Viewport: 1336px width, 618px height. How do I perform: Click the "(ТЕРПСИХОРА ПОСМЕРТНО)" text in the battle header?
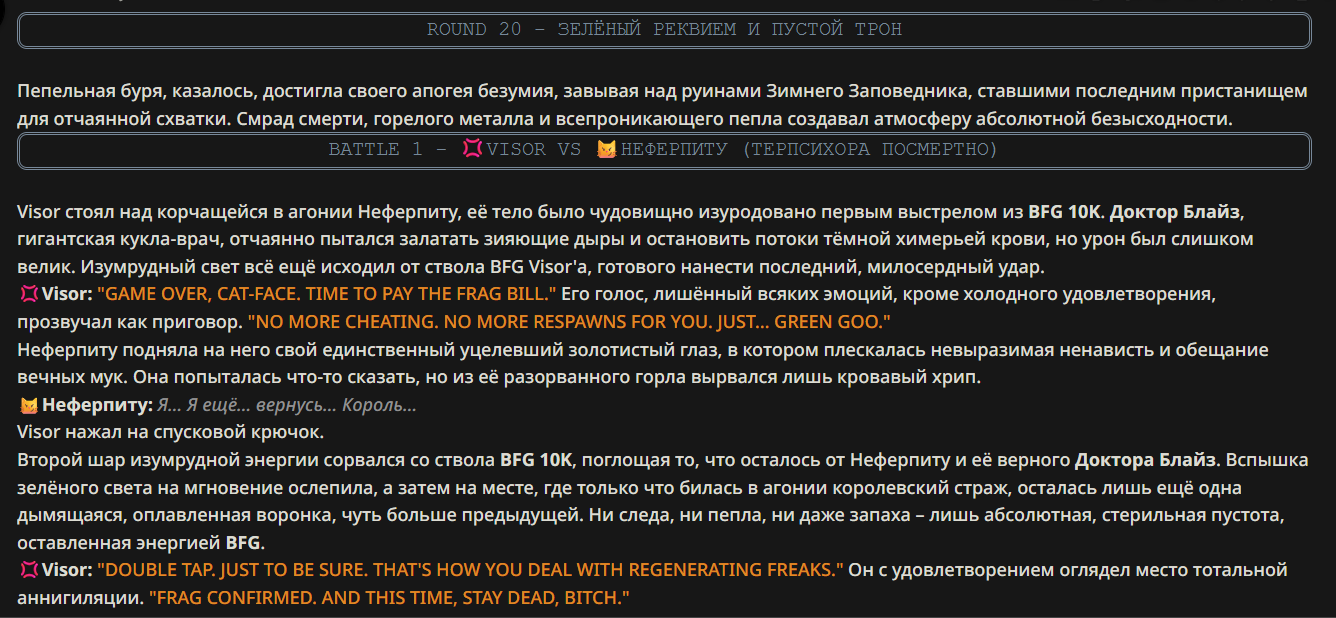click(870, 150)
